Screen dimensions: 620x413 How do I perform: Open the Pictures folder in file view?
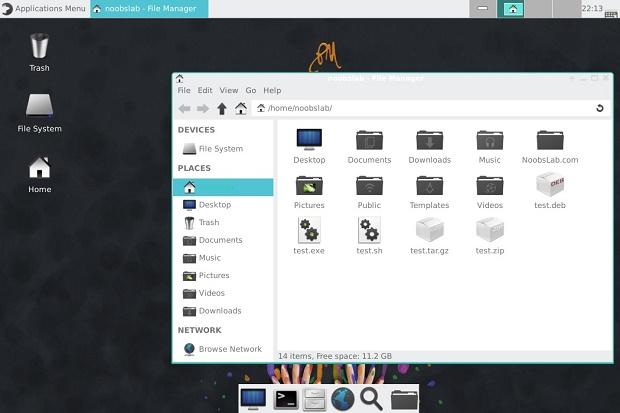point(309,191)
